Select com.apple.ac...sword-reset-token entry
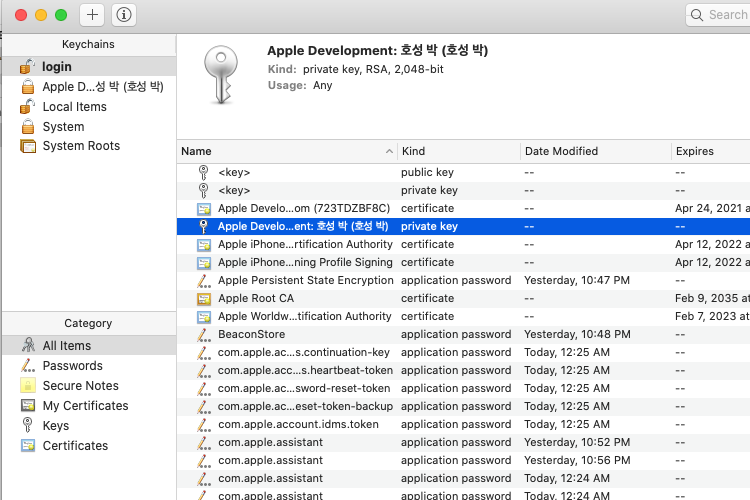This screenshot has width=750, height=500. coord(463,388)
